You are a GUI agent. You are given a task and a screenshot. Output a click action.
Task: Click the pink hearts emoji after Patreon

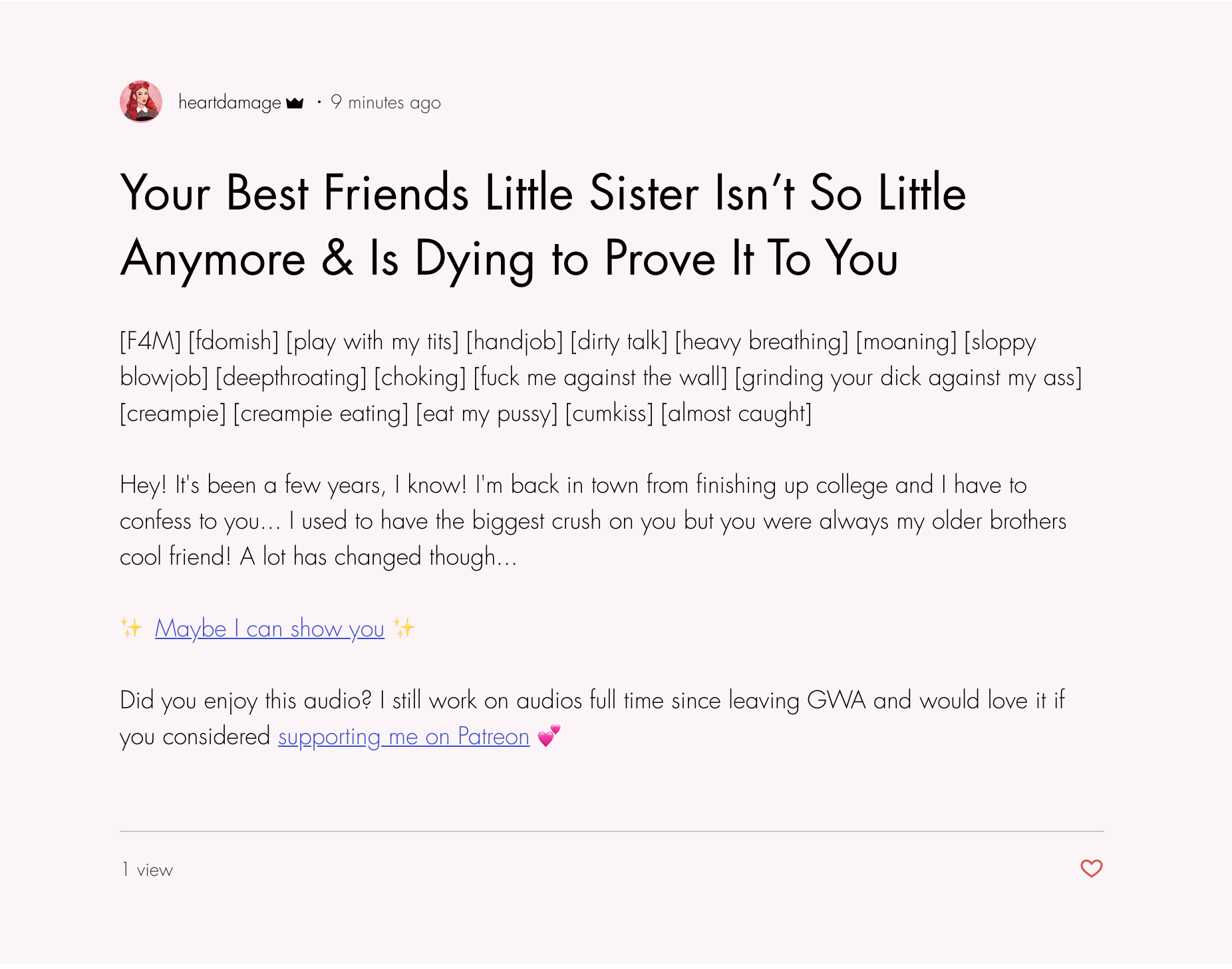tap(549, 736)
